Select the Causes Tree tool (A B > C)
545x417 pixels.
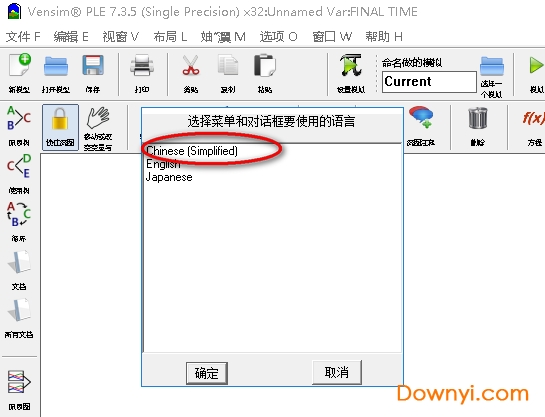[x=19, y=118]
